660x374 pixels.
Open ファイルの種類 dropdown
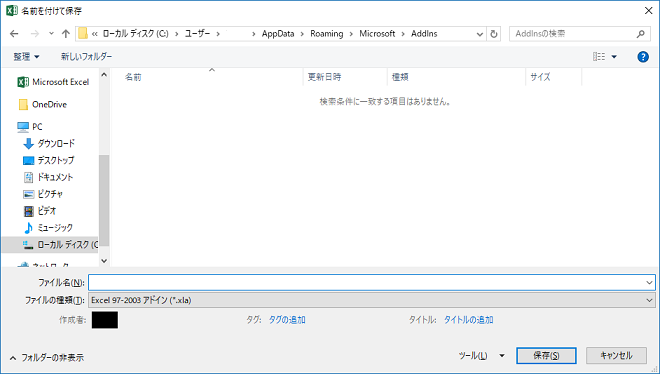click(x=371, y=300)
